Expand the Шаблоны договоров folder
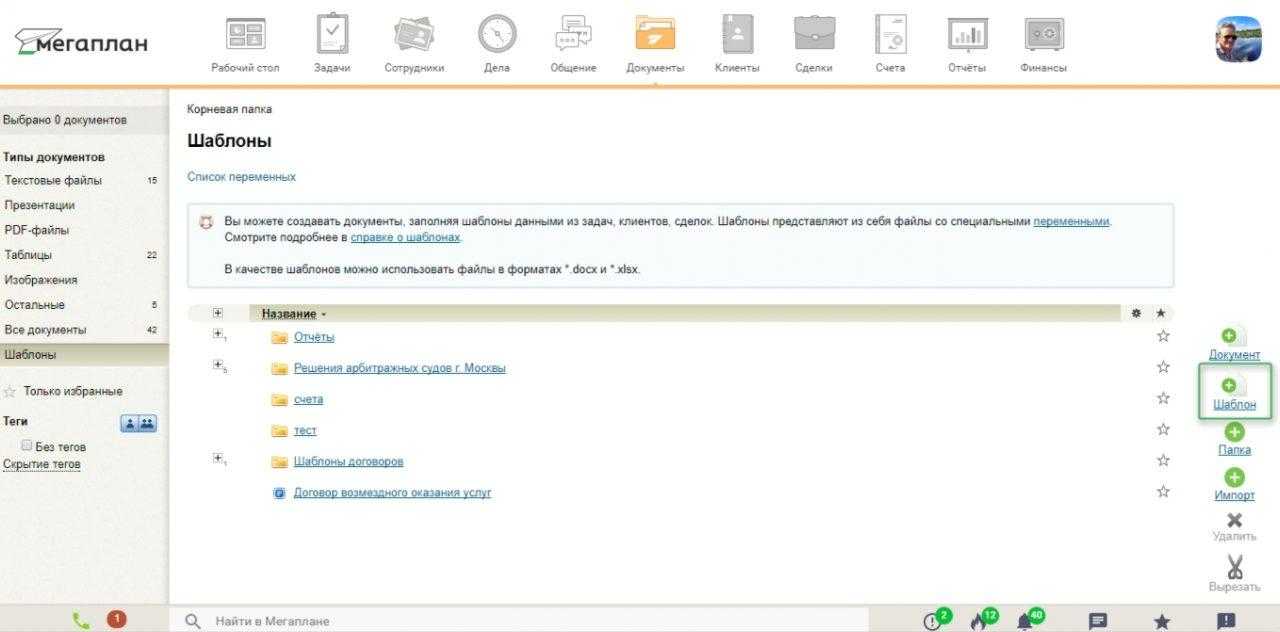 click(x=217, y=458)
